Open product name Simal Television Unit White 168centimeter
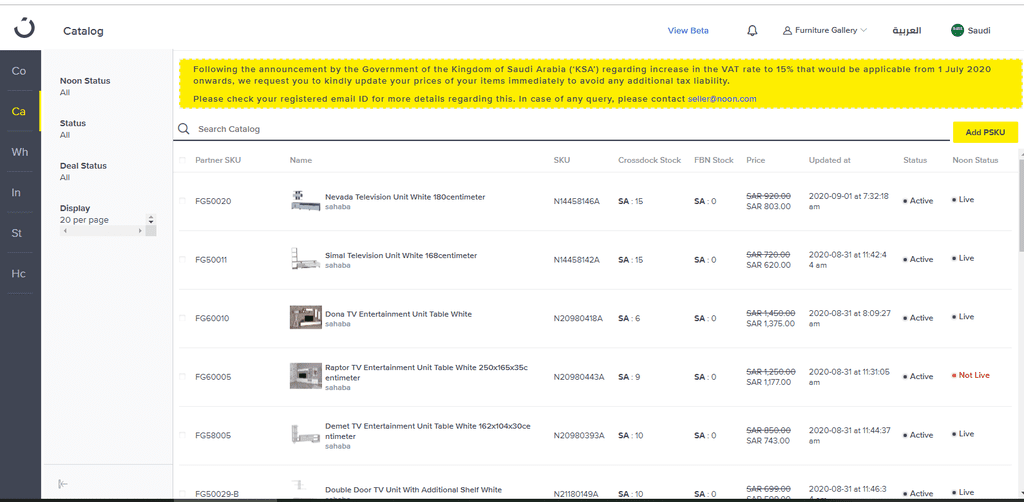 click(401, 255)
